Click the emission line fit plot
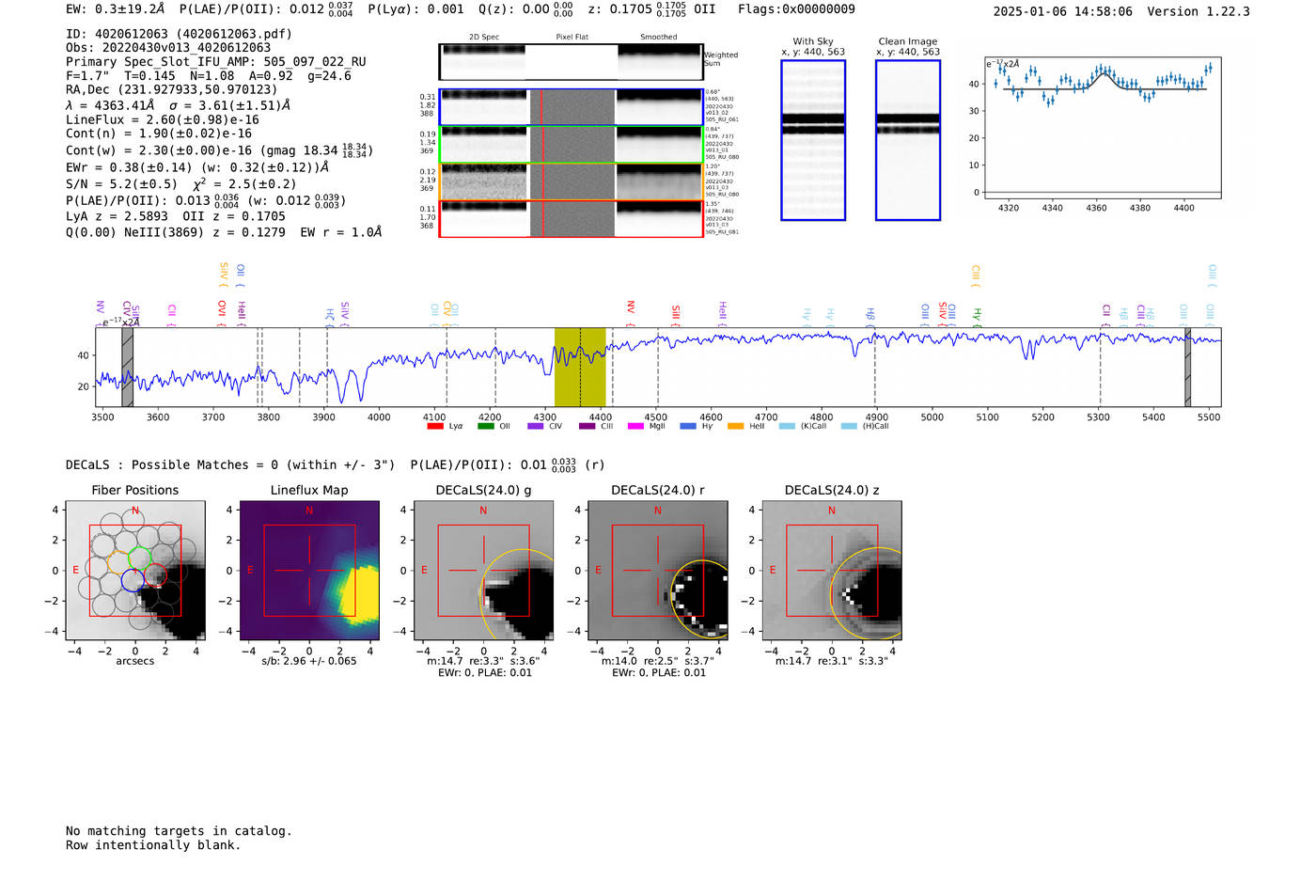 (x=1103, y=127)
